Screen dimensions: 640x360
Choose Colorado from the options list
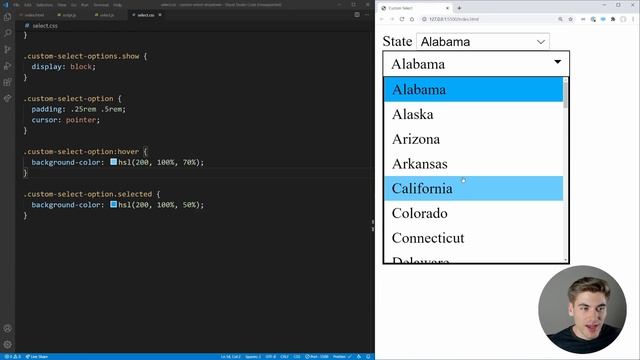point(473,213)
